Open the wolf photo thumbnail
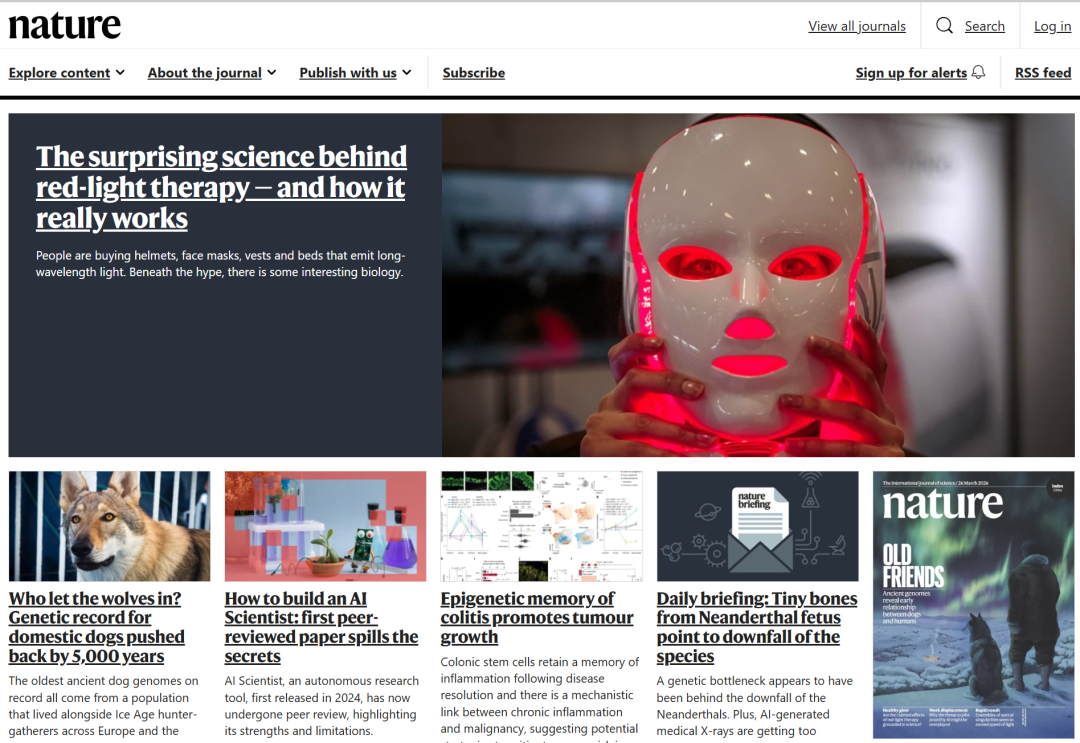Screen dimensions: 1080x743 pos(110,526)
